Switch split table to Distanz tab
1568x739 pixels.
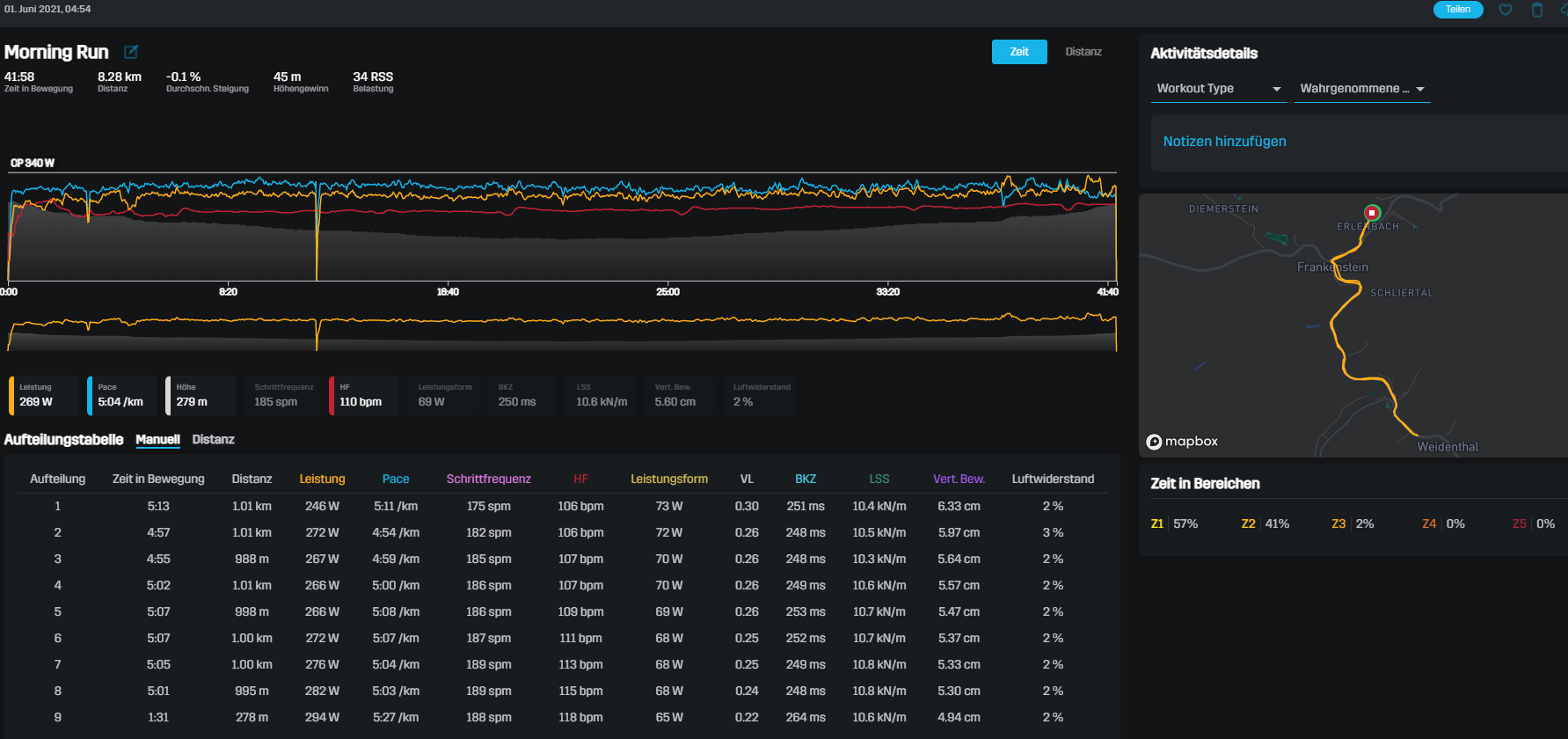coord(213,440)
